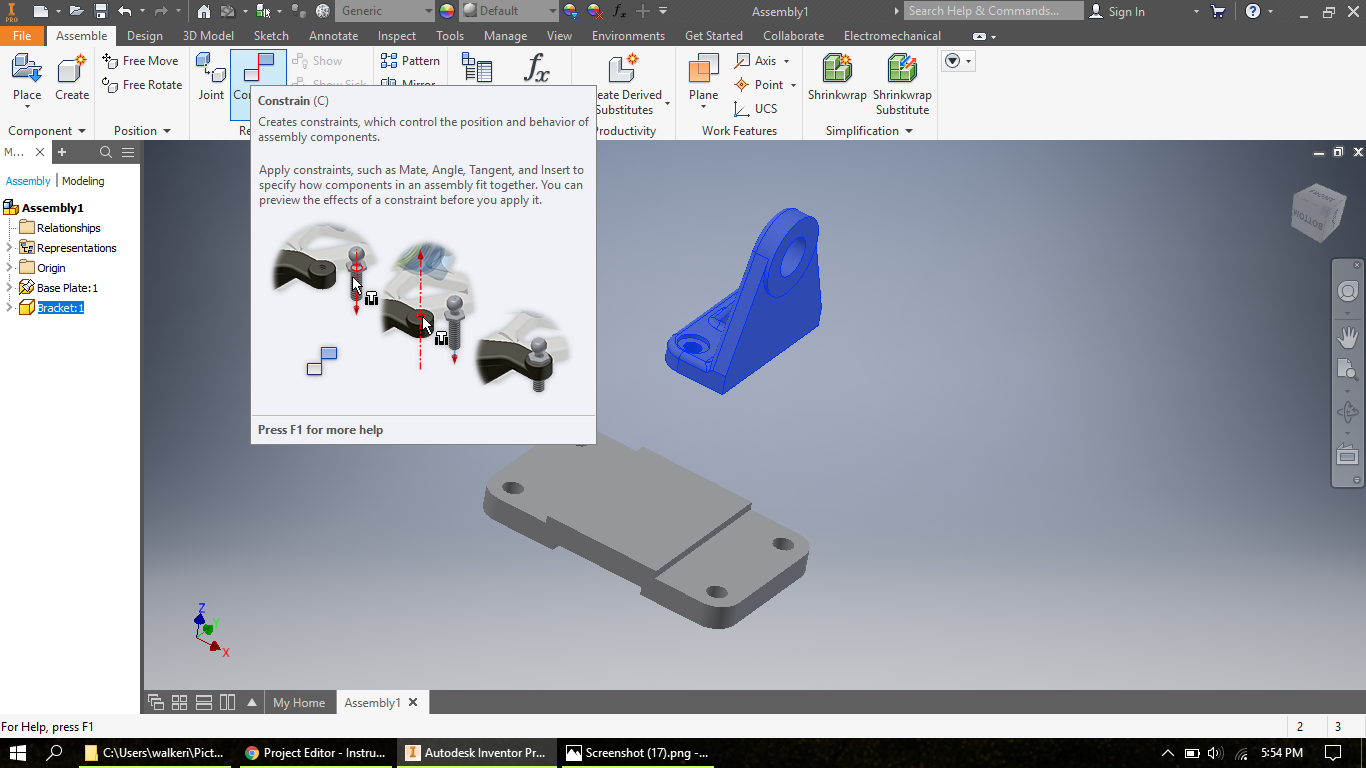Click the Sign In link
1366x768 pixels.
click(x=1124, y=11)
